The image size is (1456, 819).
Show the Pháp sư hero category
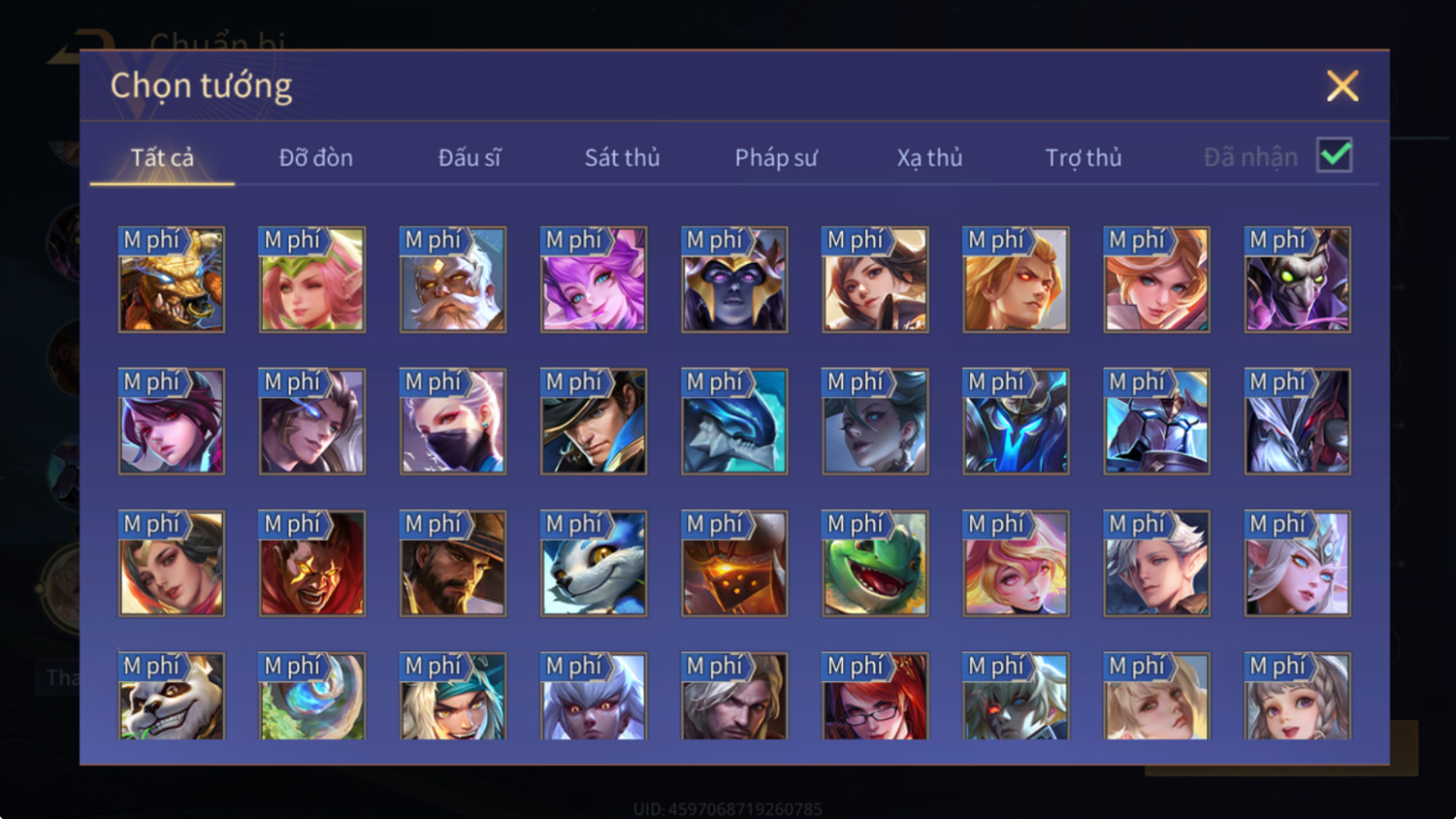pyautogui.click(x=775, y=157)
